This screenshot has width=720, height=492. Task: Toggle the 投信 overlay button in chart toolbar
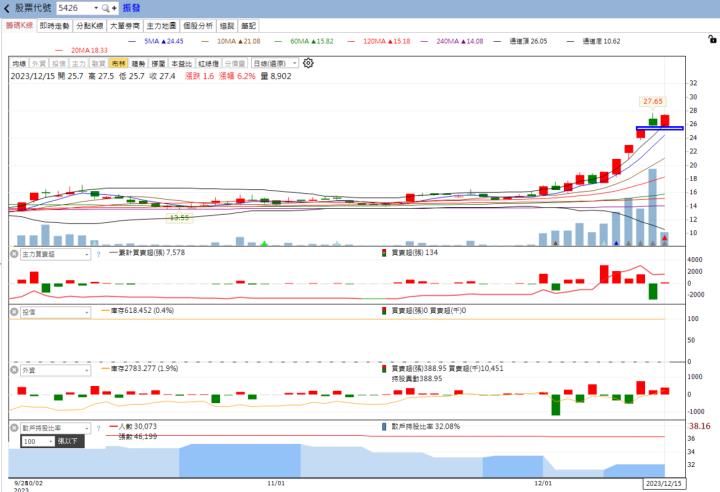(x=59, y=63)
